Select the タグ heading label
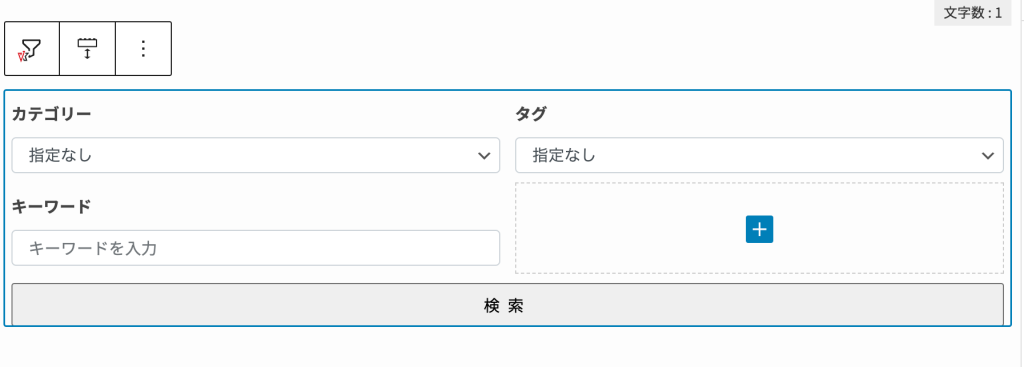 [x=531, y=114]
